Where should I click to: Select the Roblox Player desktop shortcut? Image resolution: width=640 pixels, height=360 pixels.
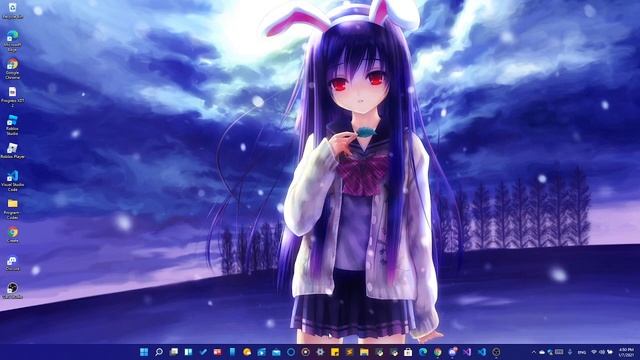pos(12,151)
